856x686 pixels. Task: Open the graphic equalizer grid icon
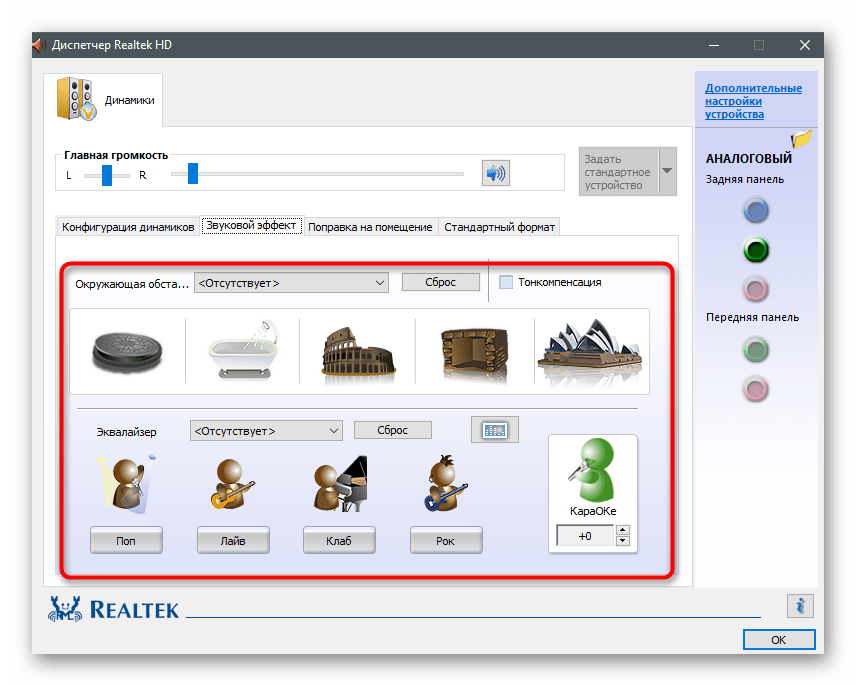pos(495,430)
